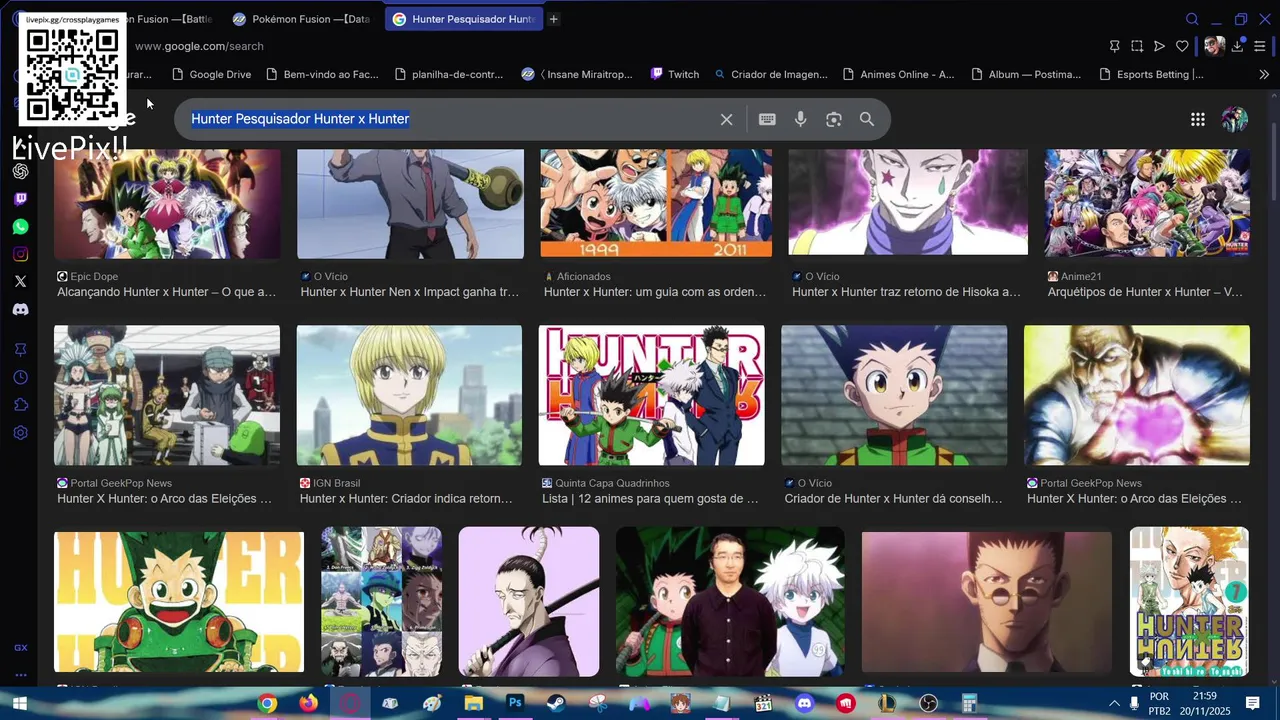Click the address bar pin icon
This screenshot has height=720, width=1280.
1114,46
